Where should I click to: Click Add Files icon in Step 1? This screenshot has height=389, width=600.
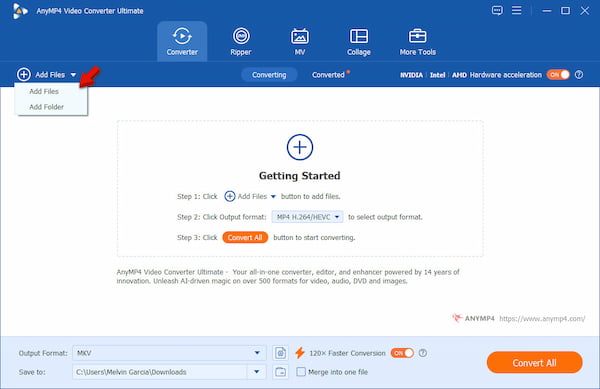pyautogui.click(x=230, y=196)
